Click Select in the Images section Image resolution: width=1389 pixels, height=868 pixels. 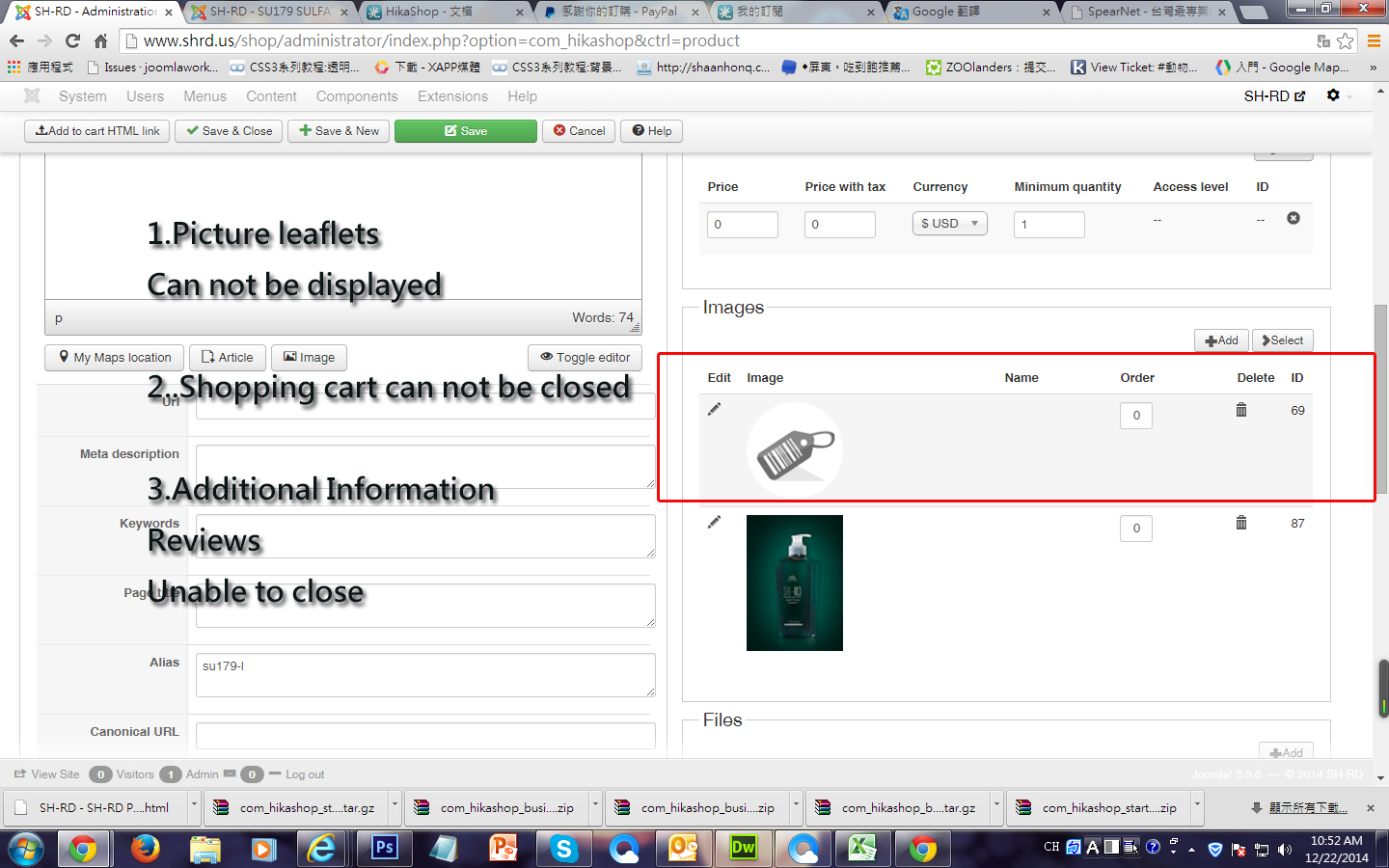click(x=1283, y=340)
